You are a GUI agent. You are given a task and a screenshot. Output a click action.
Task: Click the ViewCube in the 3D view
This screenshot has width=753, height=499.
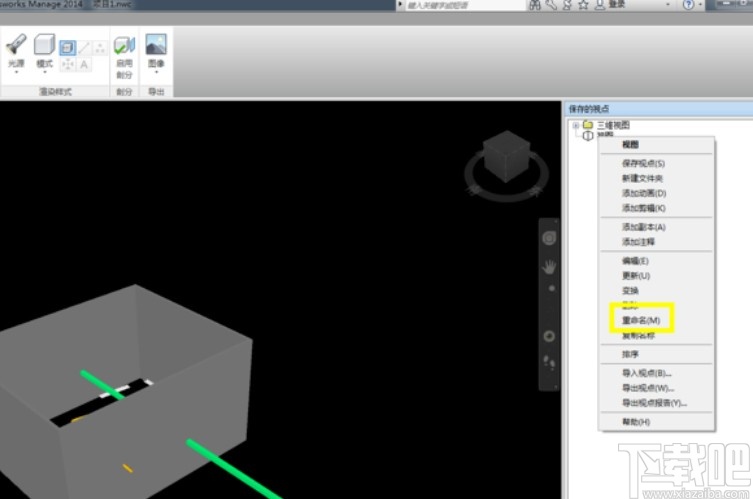(506, 158)
